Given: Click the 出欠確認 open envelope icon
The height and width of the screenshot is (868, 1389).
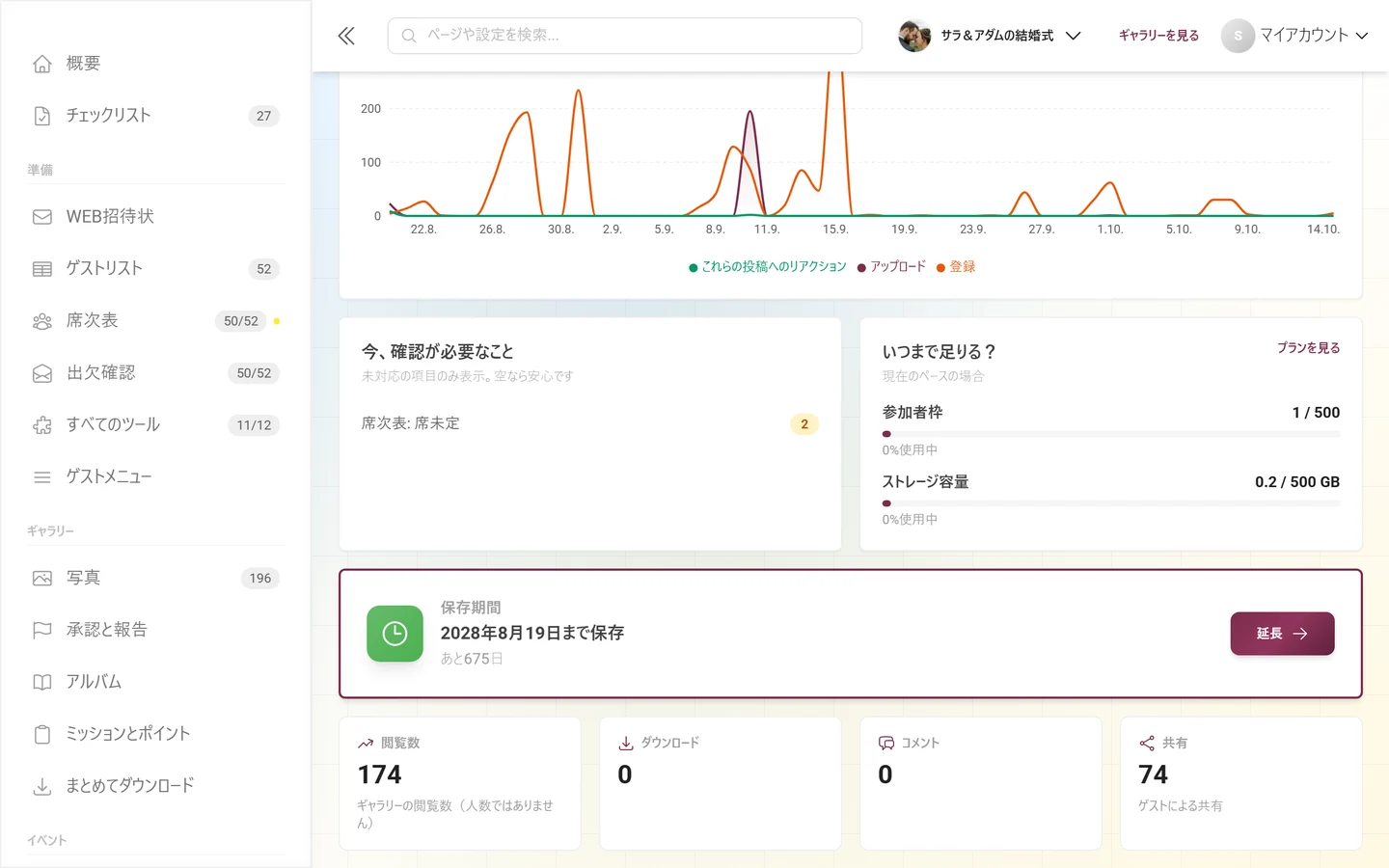Looking at the screenshot, I should pos(42,373).
